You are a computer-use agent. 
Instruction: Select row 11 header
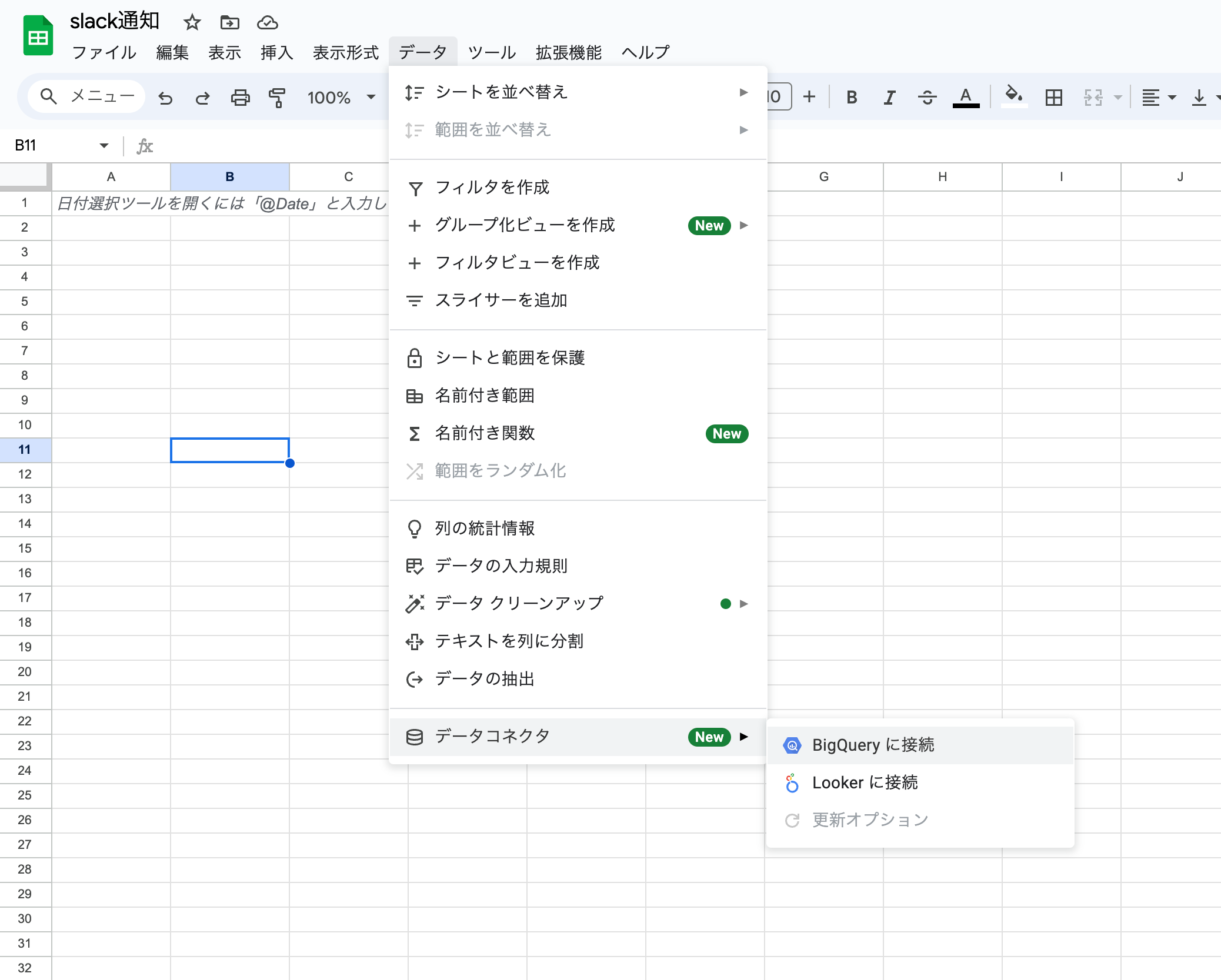(x=25, y=450)
